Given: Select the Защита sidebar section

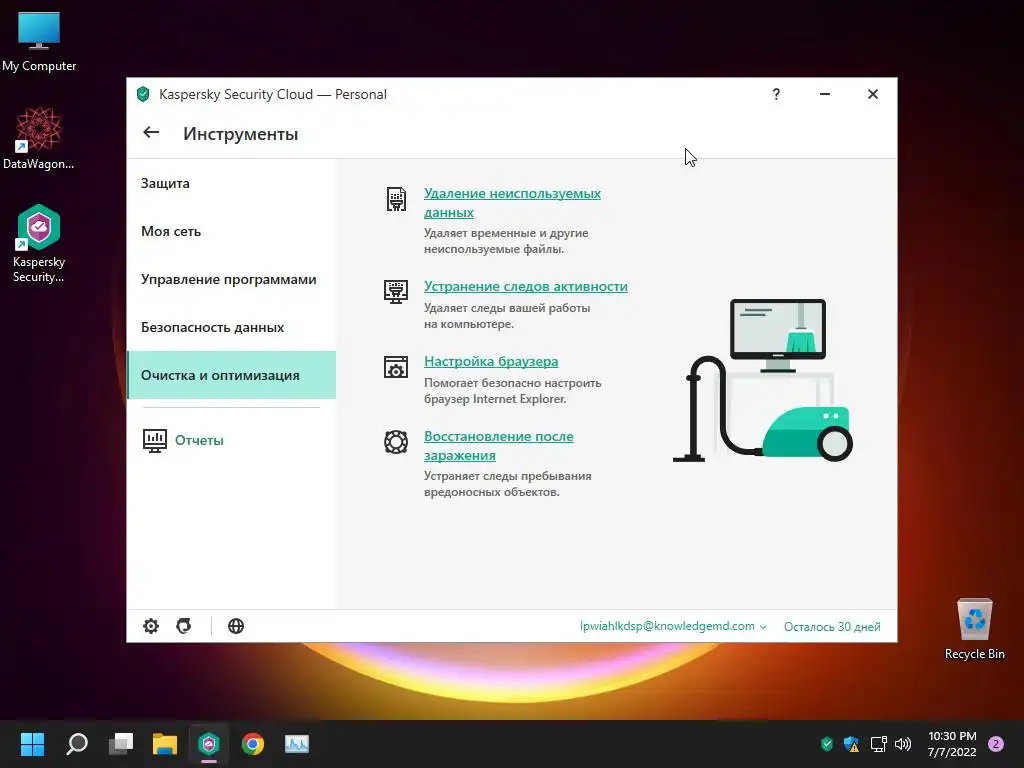Looking at the screenshot, I should pos(231,184).
